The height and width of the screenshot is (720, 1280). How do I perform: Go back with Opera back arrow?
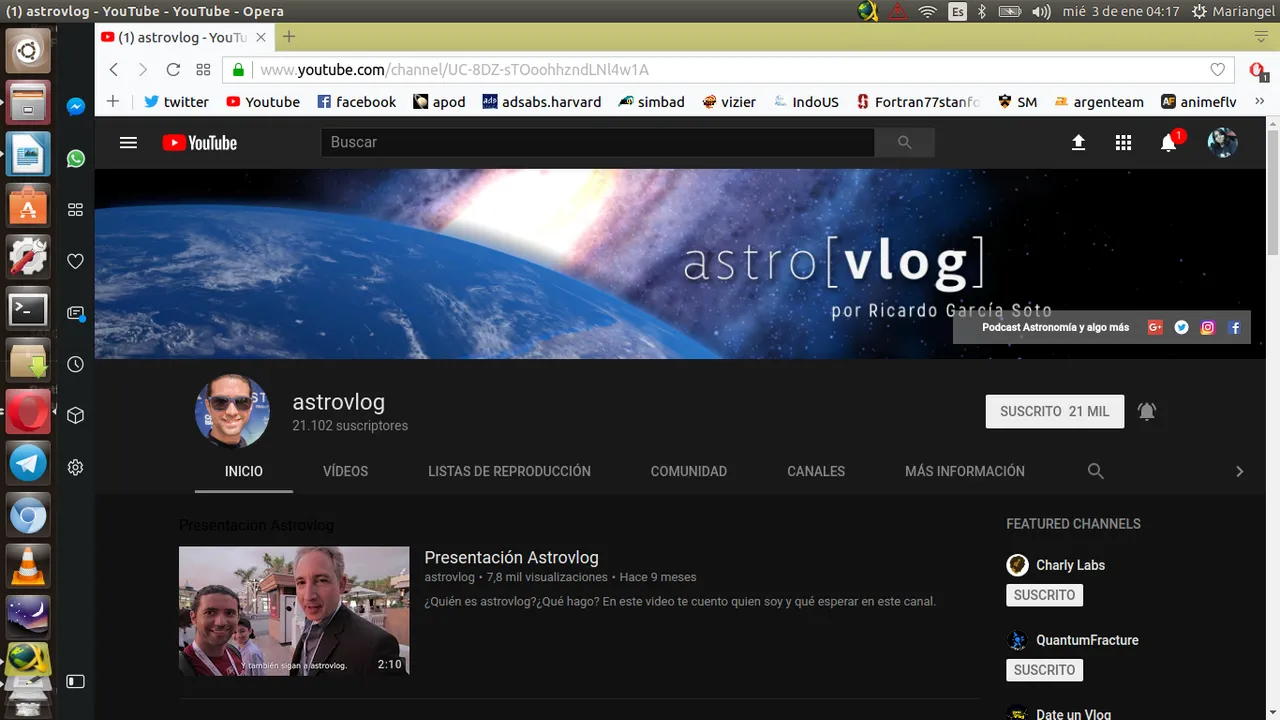[113, 70]
